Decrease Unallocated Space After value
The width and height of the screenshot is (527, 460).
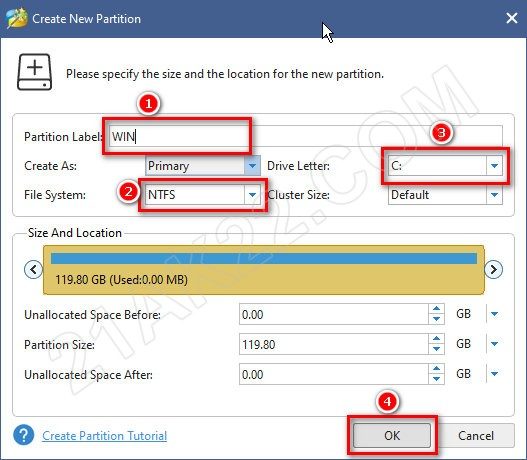[437, 379]
